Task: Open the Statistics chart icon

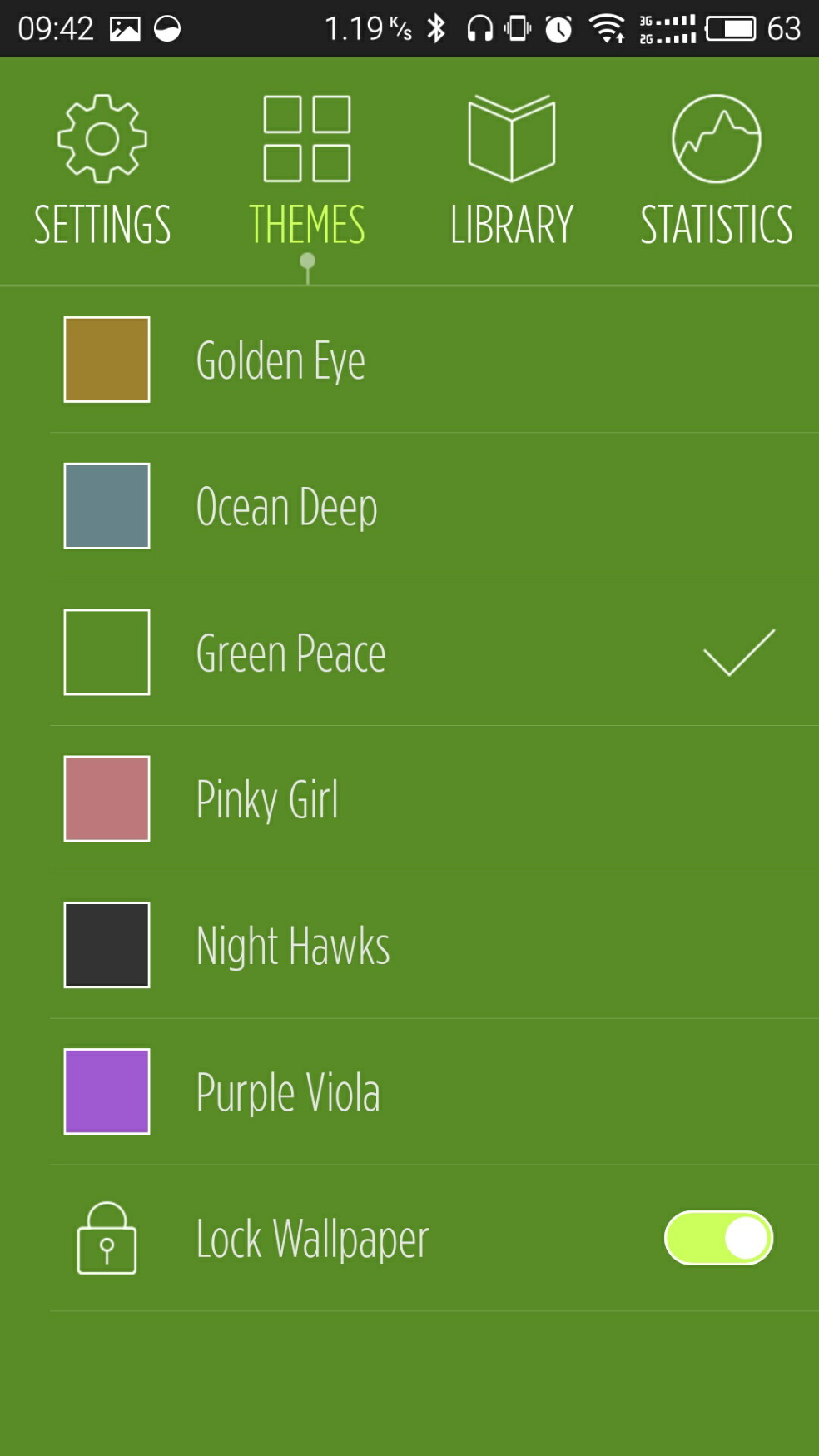Action: tap(716, 138)
